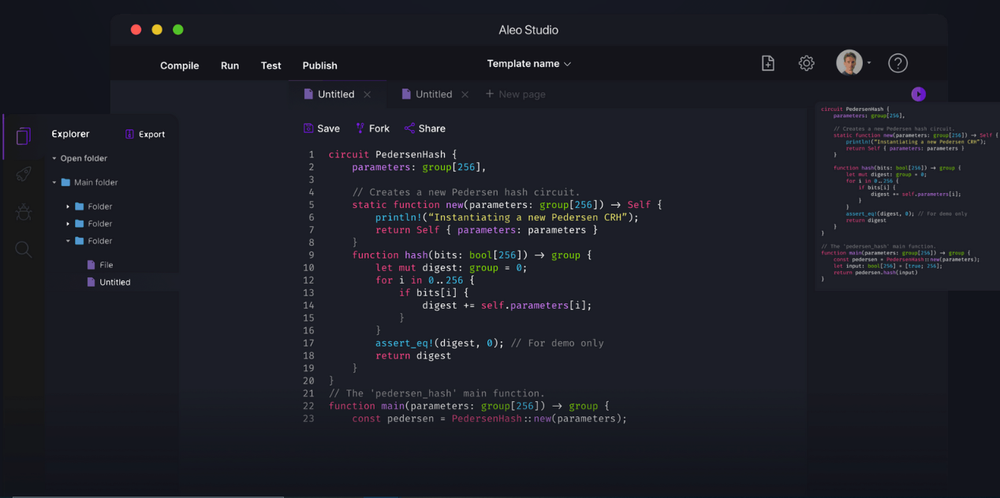Open the Test menu
Viewport: 1000px width, 498px height.
[270, 66]
